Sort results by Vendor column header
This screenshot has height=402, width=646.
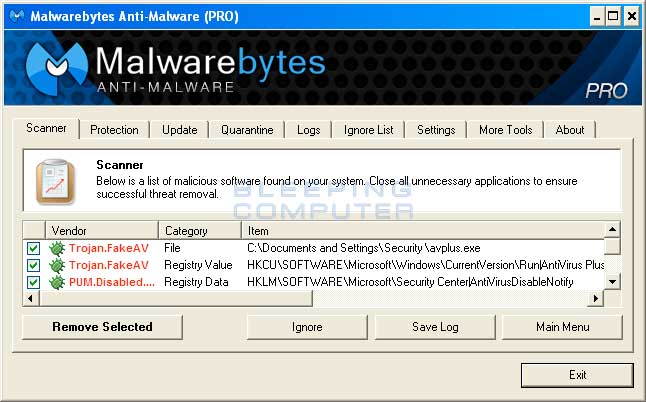click(102, 231)
